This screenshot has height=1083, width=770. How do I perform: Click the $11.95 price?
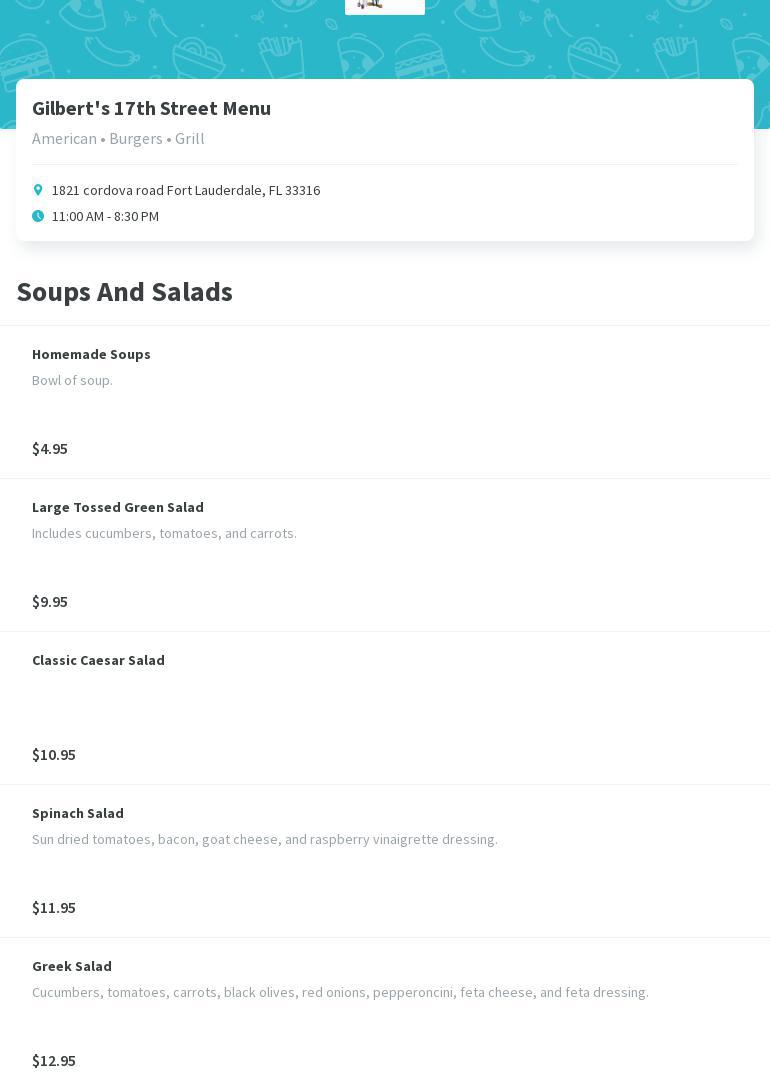(x=54, y=907)
